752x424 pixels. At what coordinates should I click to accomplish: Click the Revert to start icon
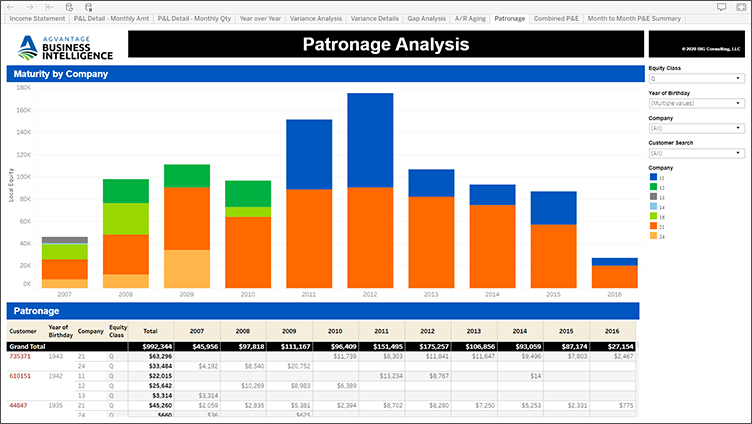click(x=50, y=6)
